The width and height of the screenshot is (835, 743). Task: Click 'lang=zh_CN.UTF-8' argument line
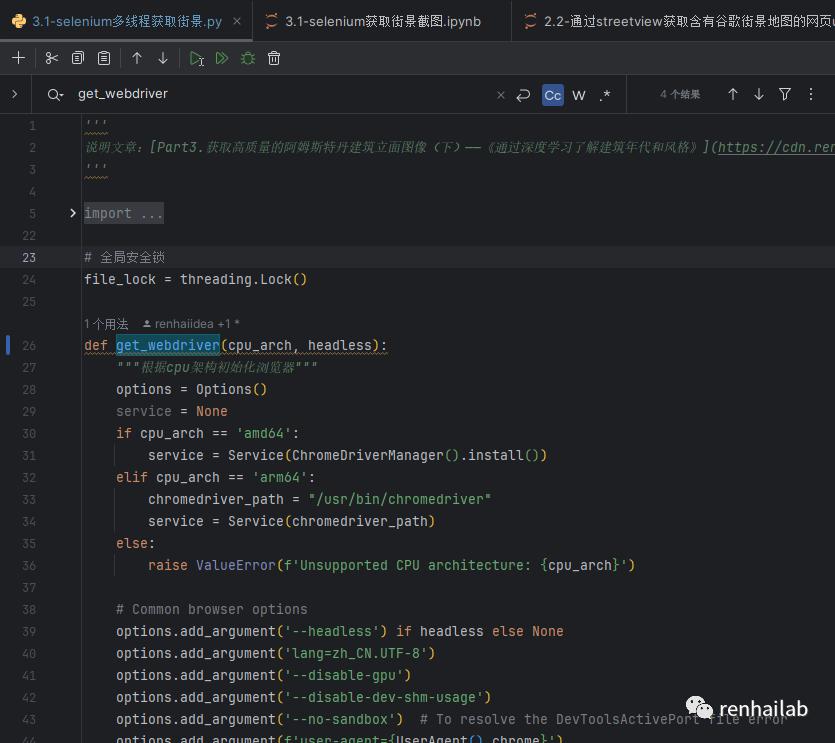pyautogui.click(x=276, y=653)
